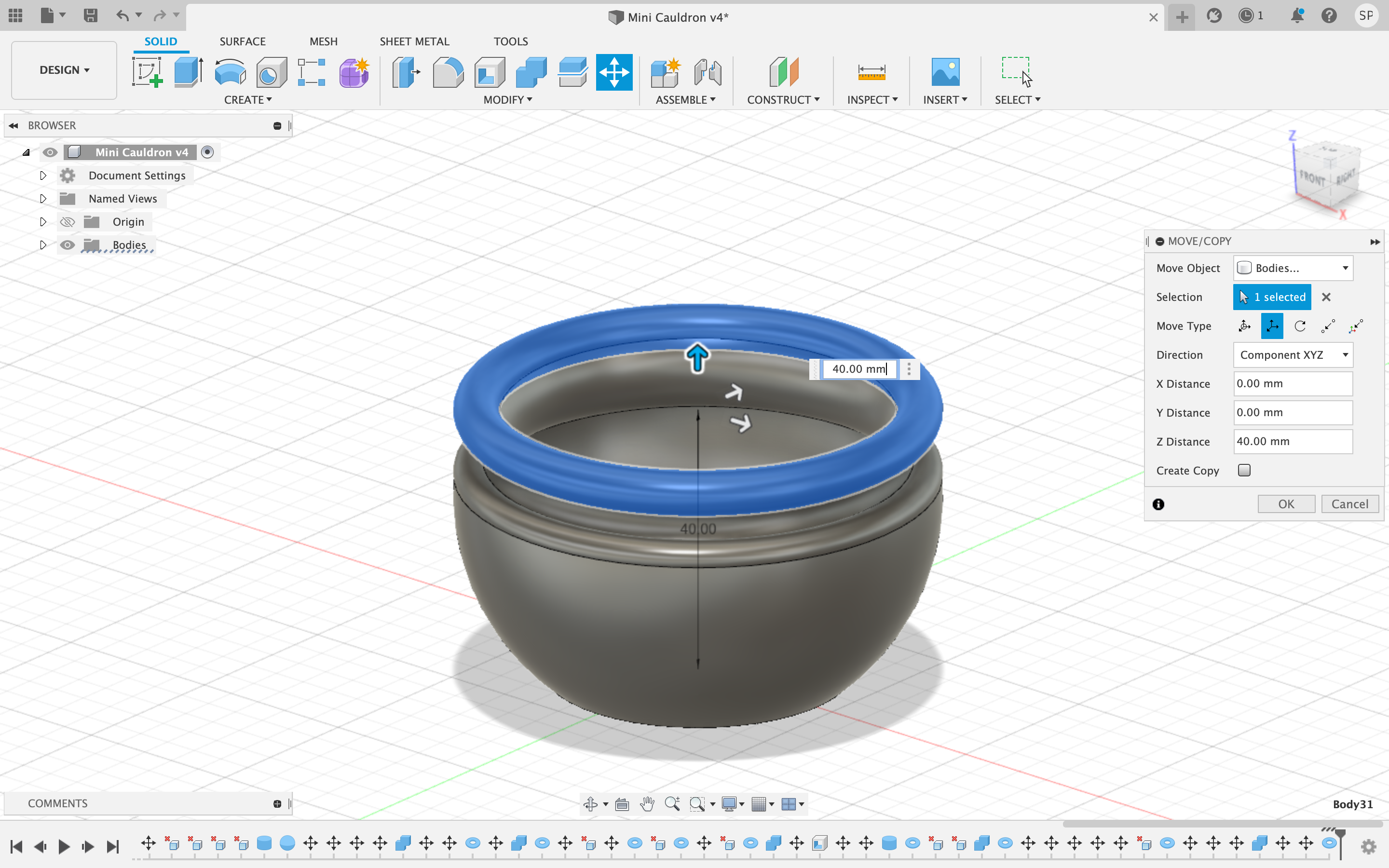
Task: Select the Shell tool icon
Action: pos(490,72)
